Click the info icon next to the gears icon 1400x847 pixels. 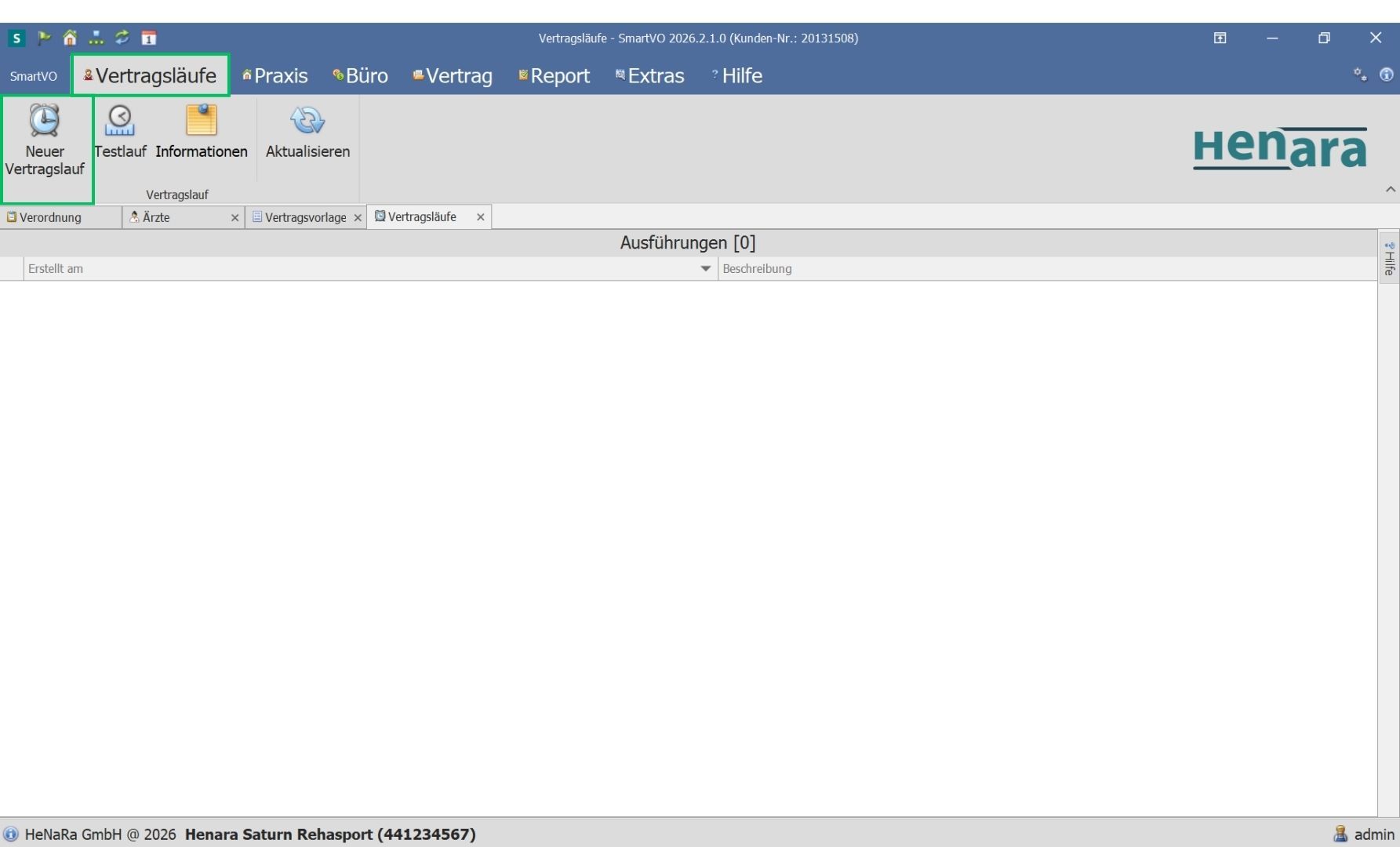[1387, 75]
